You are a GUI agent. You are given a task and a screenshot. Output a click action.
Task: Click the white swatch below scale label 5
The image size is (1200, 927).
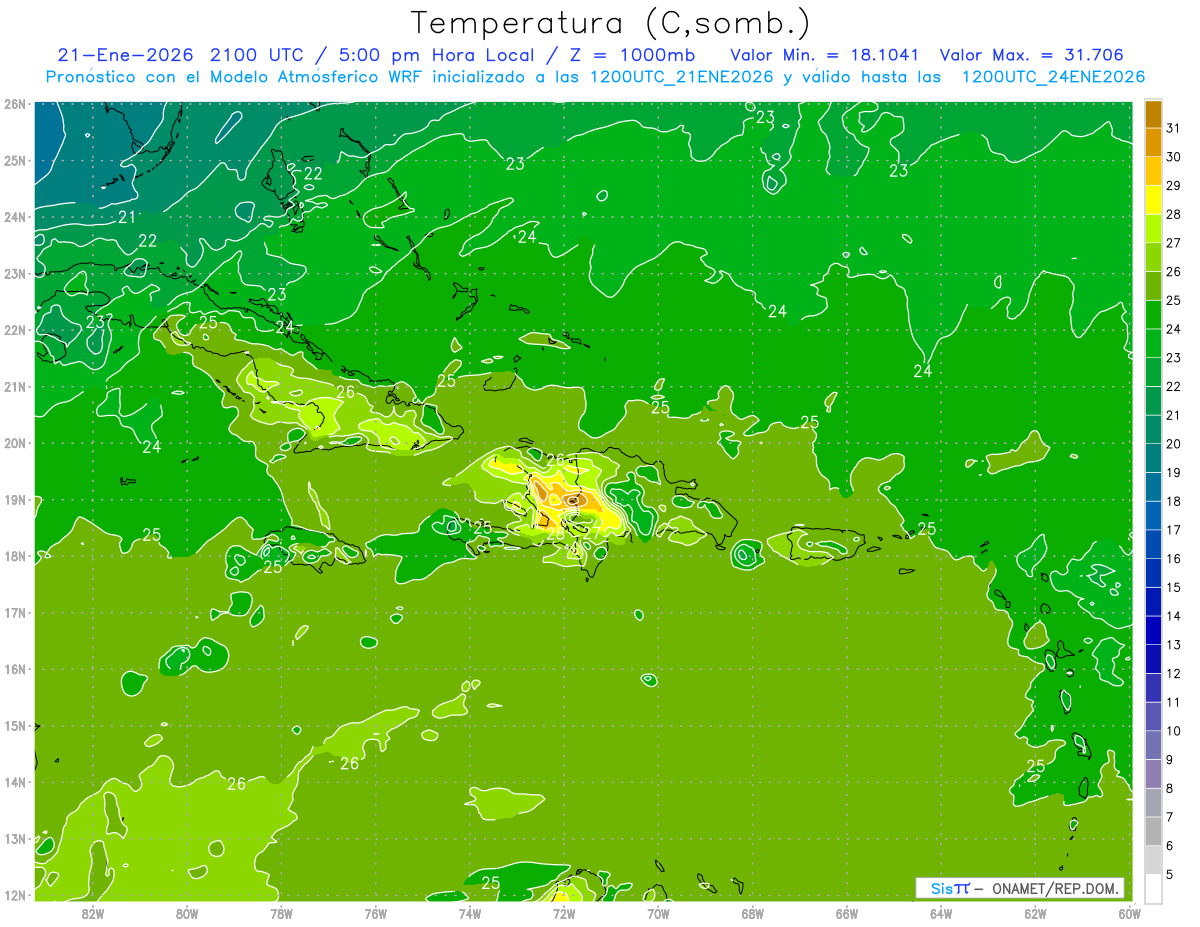(1153, 888)
